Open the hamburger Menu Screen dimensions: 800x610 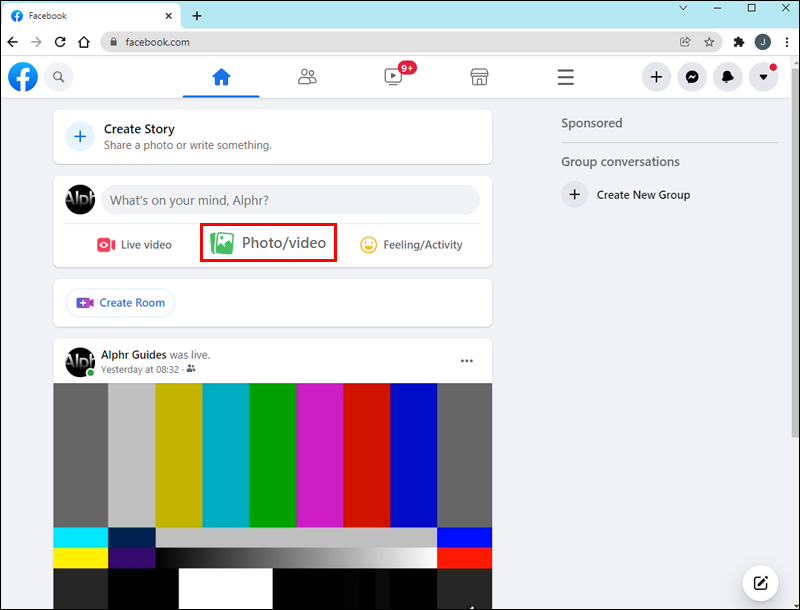tap(565, 77)
